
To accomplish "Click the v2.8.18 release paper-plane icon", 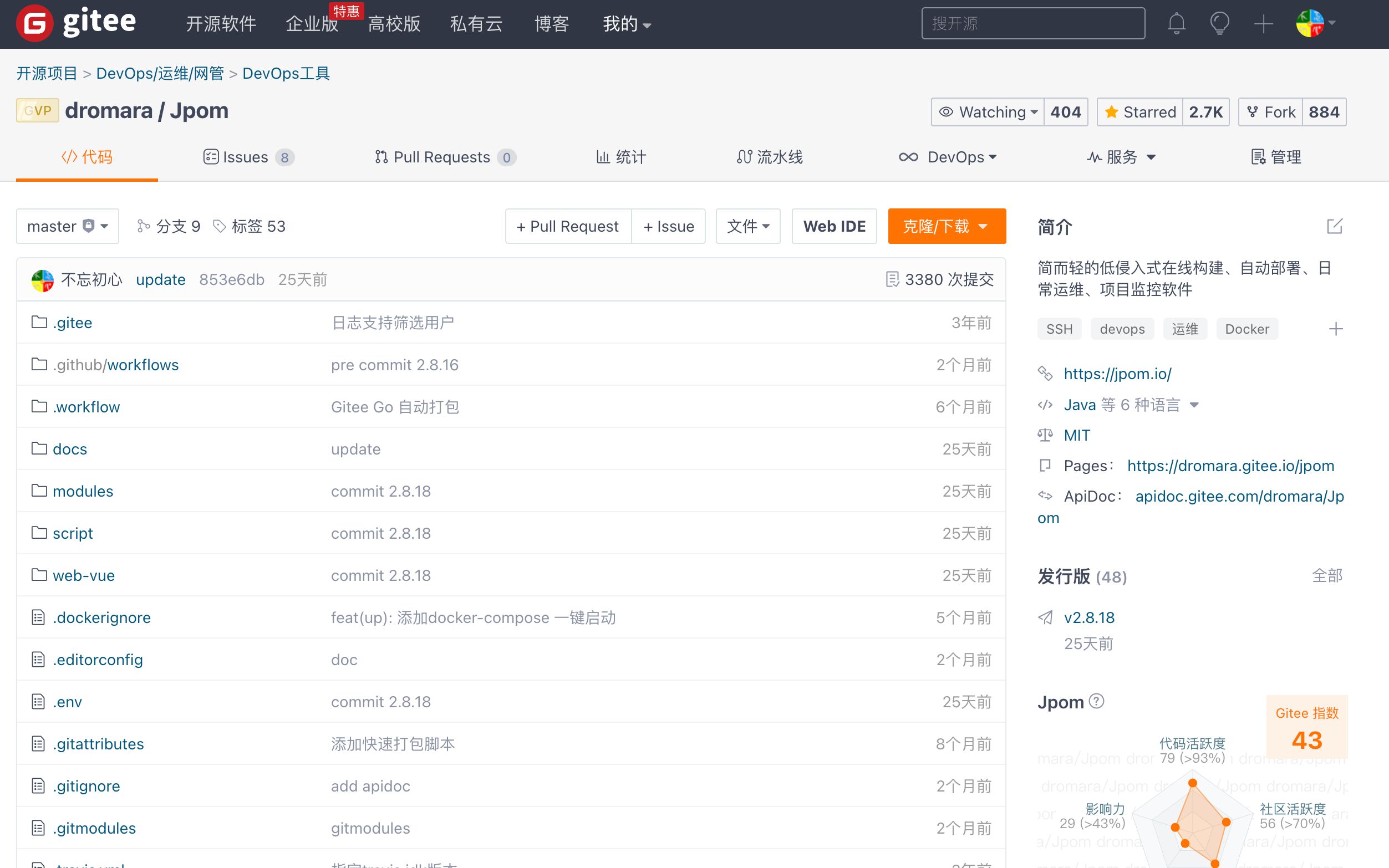I will [x=1045, y=617].
